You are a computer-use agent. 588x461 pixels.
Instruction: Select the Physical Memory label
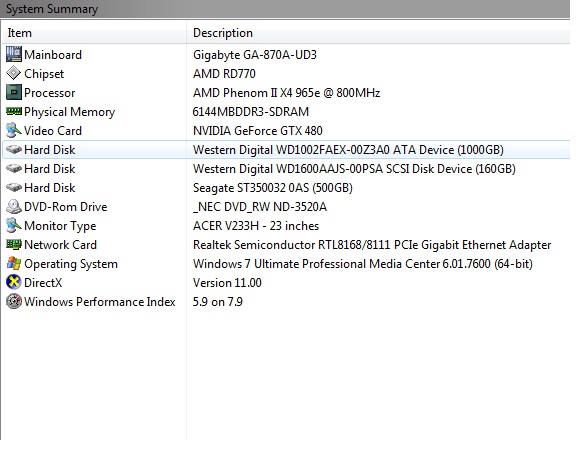tap(69, 112)
